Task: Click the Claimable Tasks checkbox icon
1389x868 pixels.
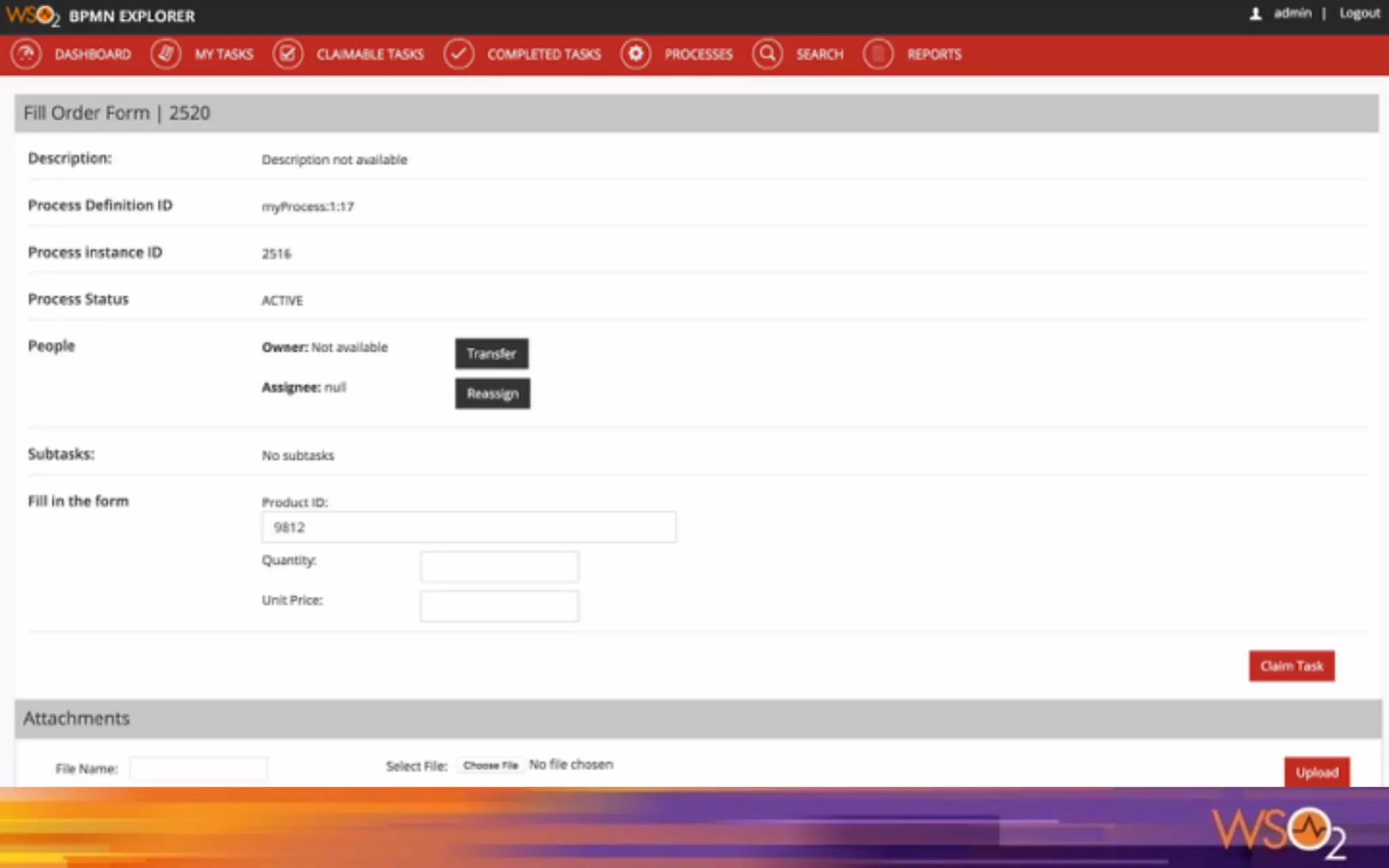Action: (288, 54)
